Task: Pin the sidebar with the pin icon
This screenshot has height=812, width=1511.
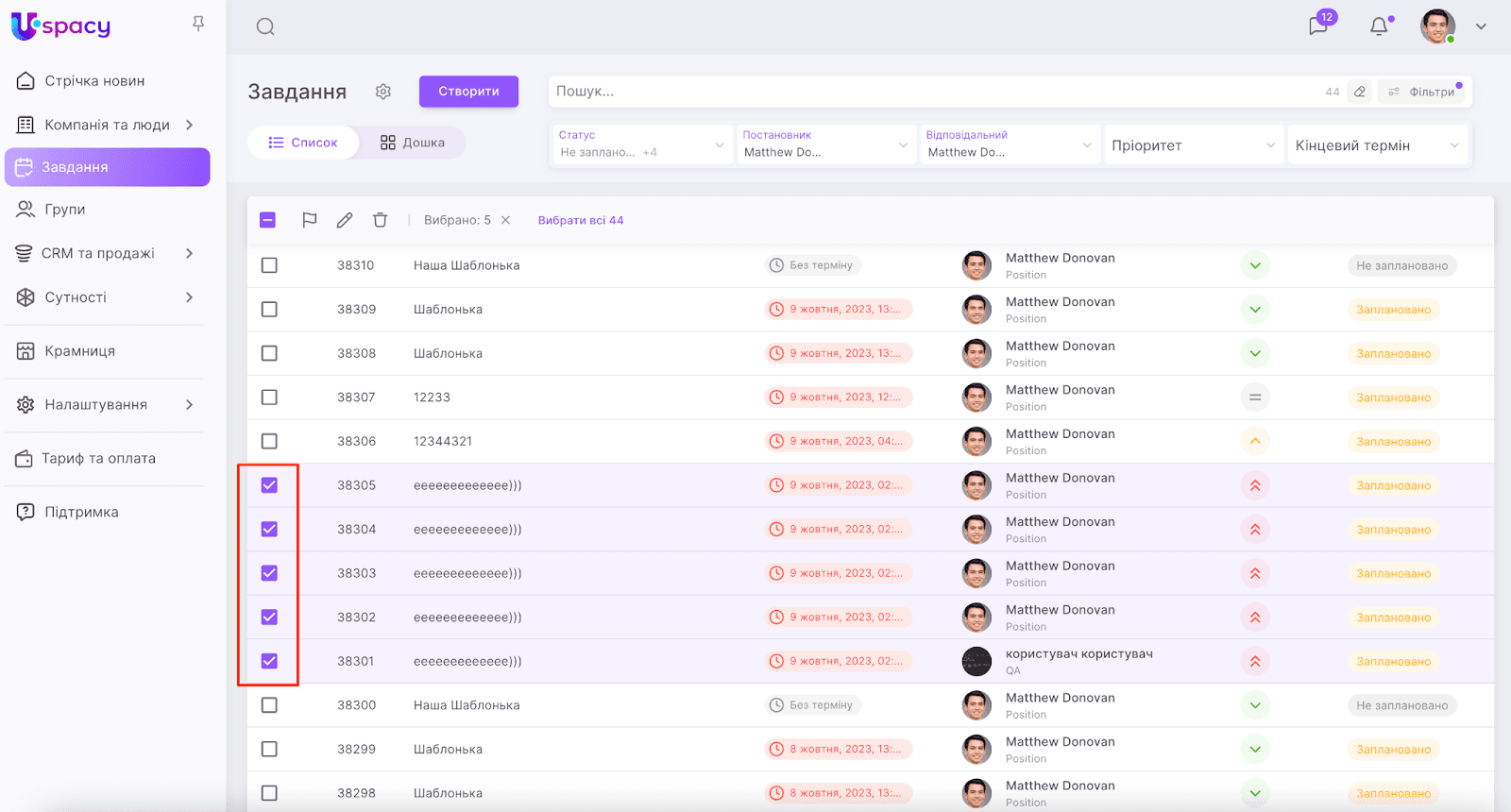Action: coord(198,24)
